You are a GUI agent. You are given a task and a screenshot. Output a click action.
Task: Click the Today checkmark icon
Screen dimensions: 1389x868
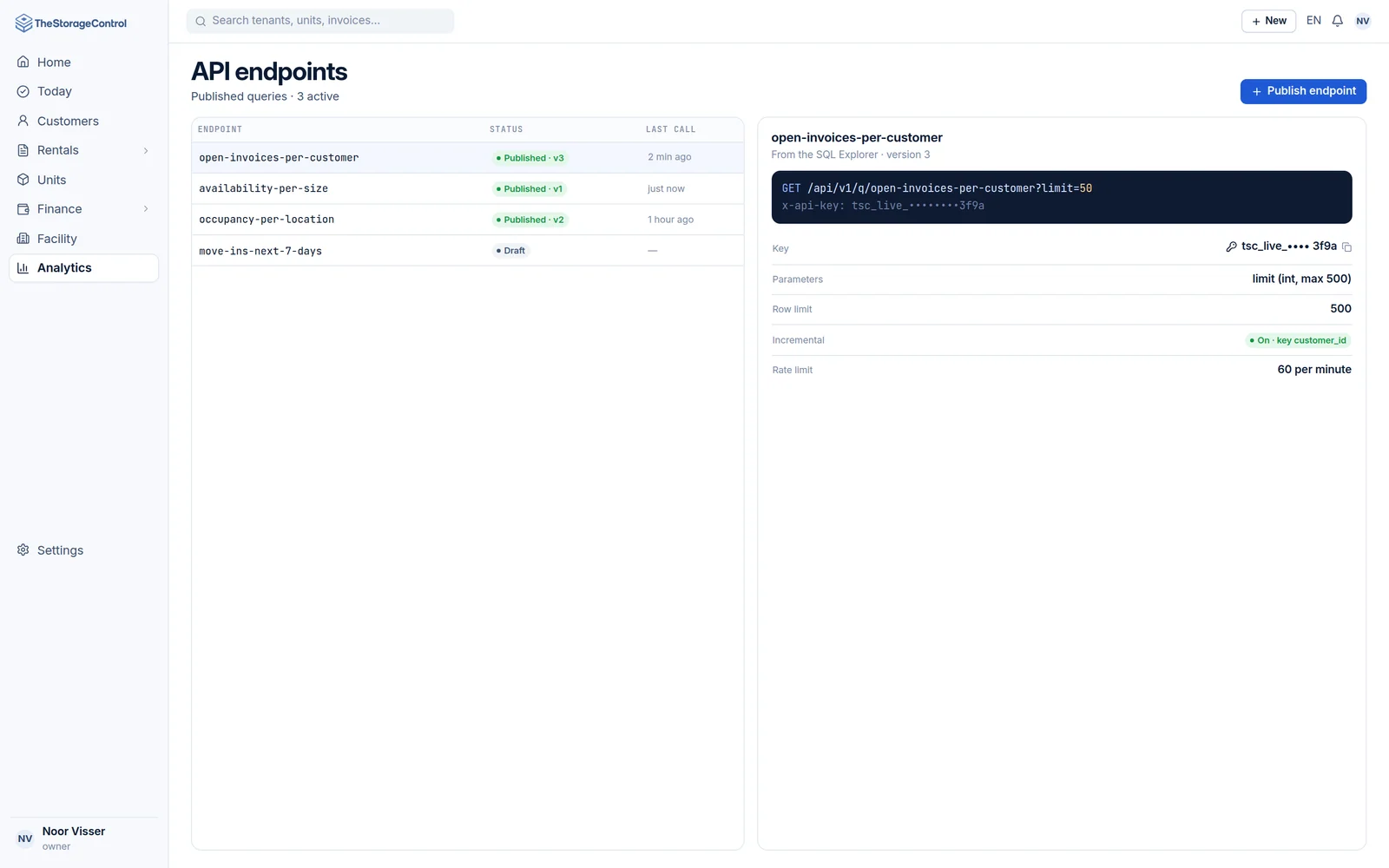pyautogui.click(x=23, y=91)
